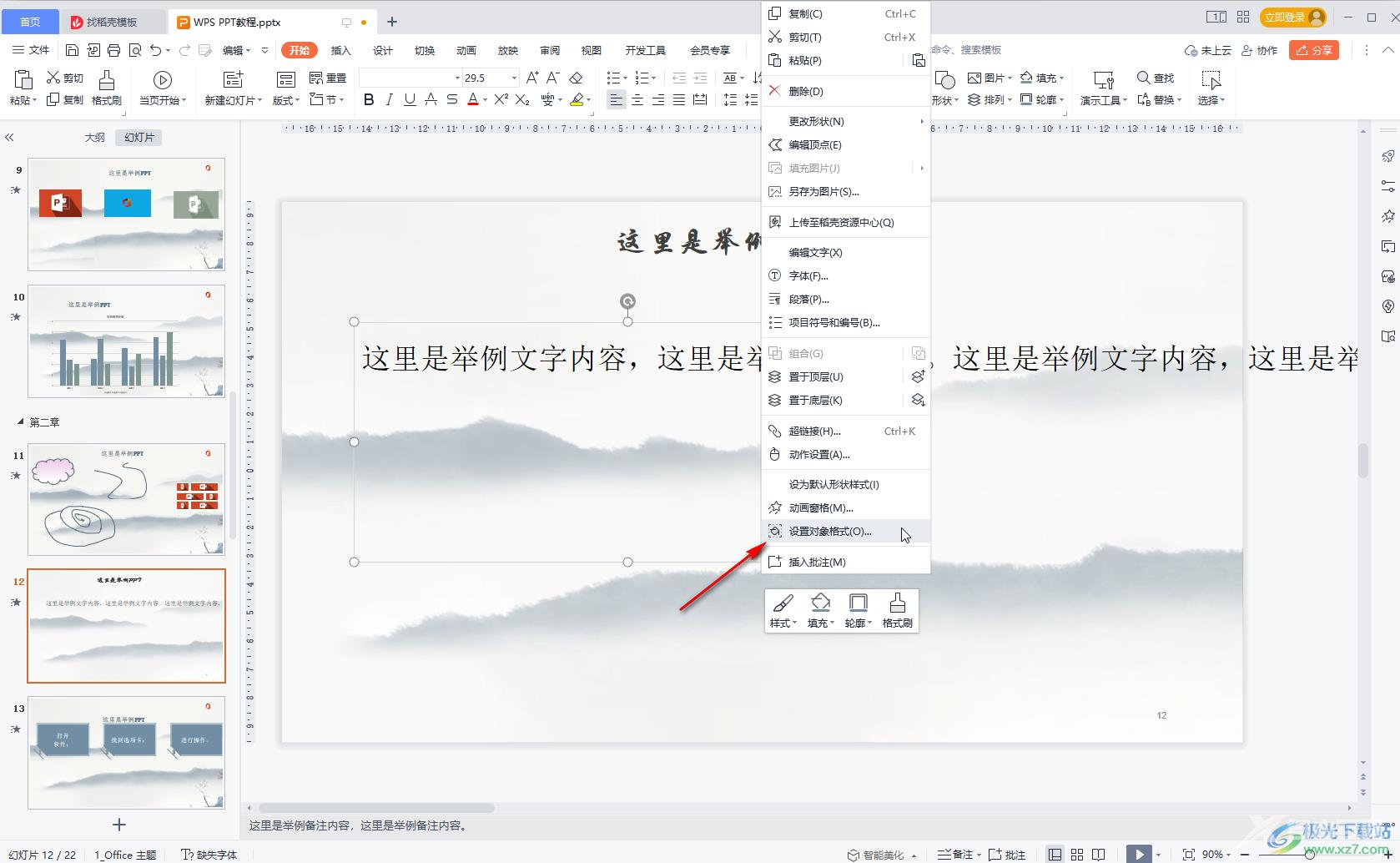This screenshot has height=863, width=1400.
Task: Choose 另存为图片(S) from context menu
Action: [x=846, y=192]
